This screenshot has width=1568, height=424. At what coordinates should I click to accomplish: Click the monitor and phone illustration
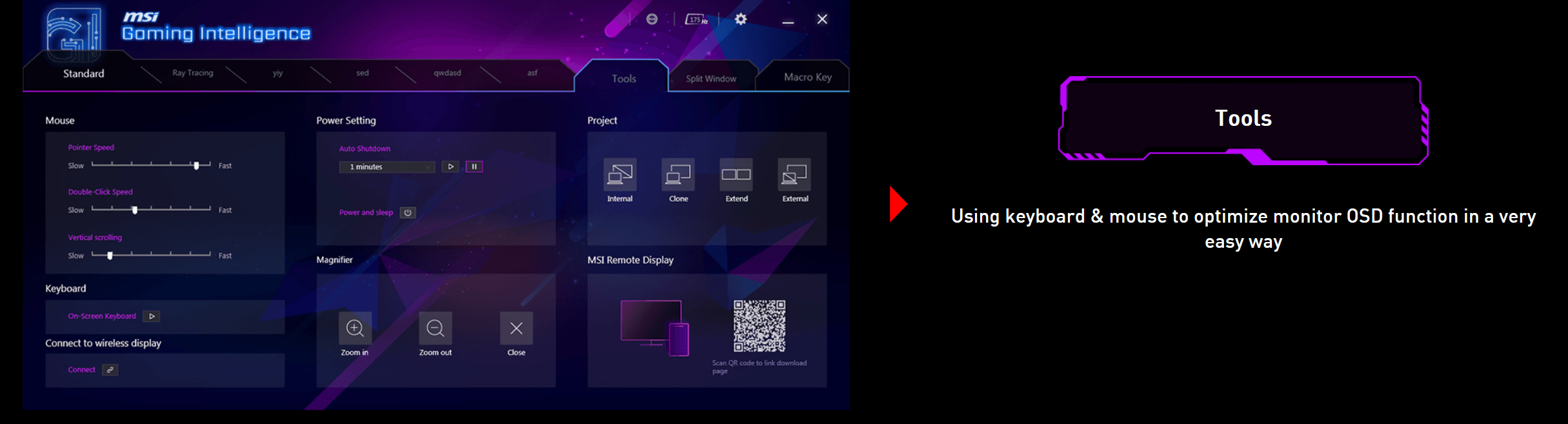(x=655, y=328)
